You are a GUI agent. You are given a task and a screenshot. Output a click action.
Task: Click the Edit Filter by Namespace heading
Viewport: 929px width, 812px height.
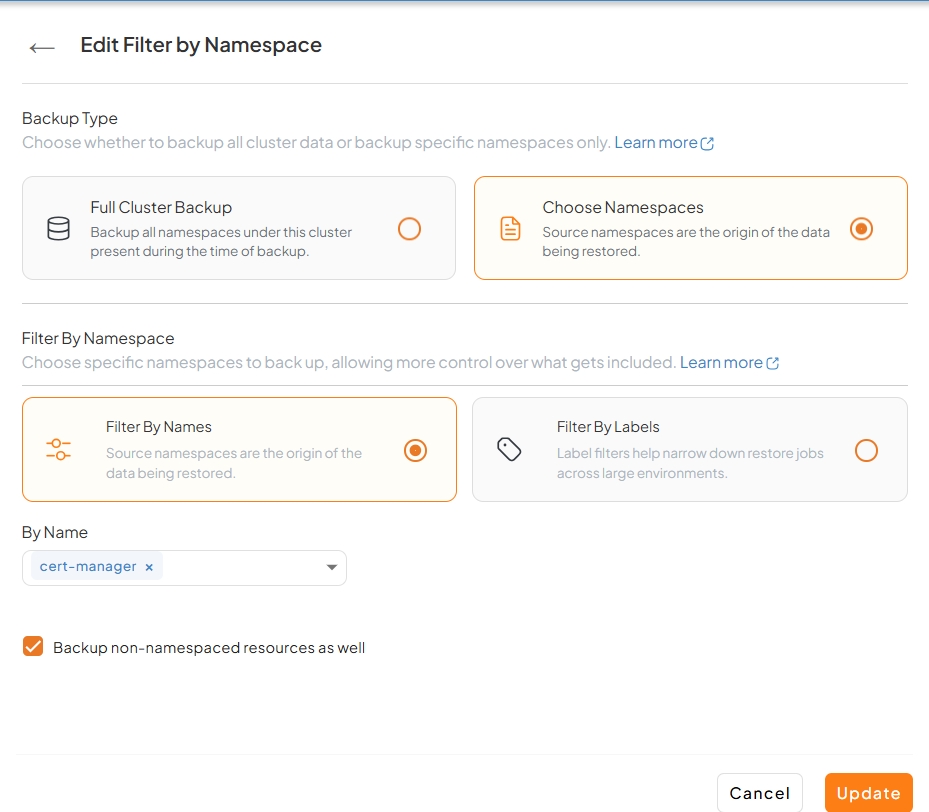point(201,45)
